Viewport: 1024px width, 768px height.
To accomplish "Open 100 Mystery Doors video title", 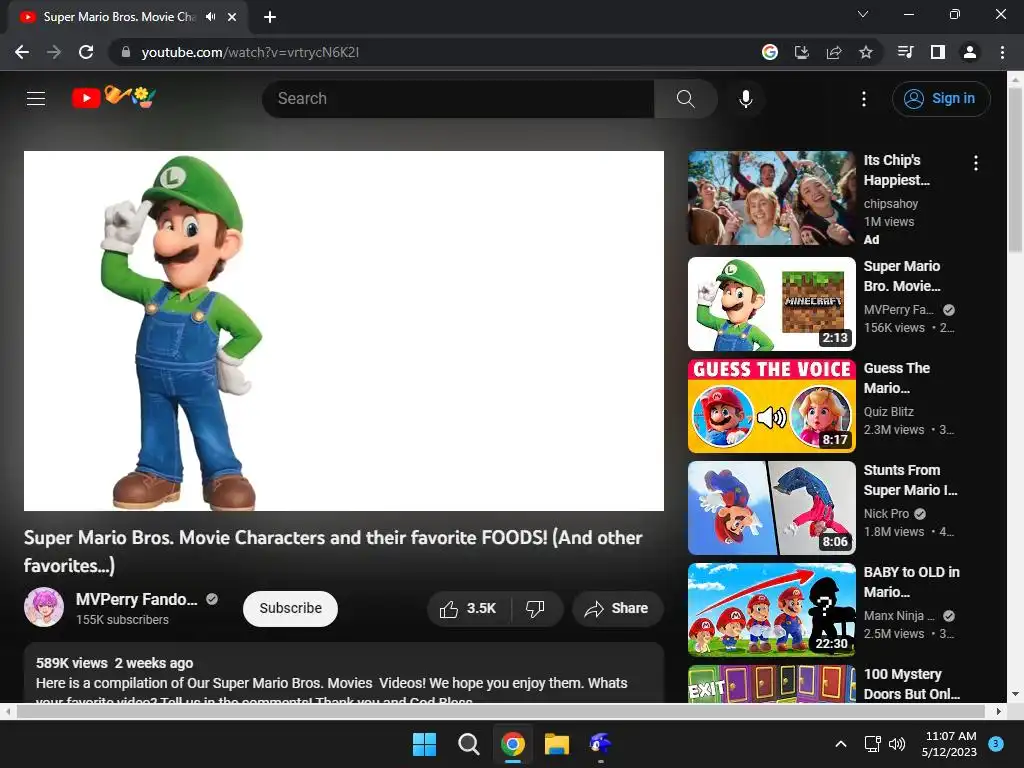I will pyautogui.click(x=912, y=684).
